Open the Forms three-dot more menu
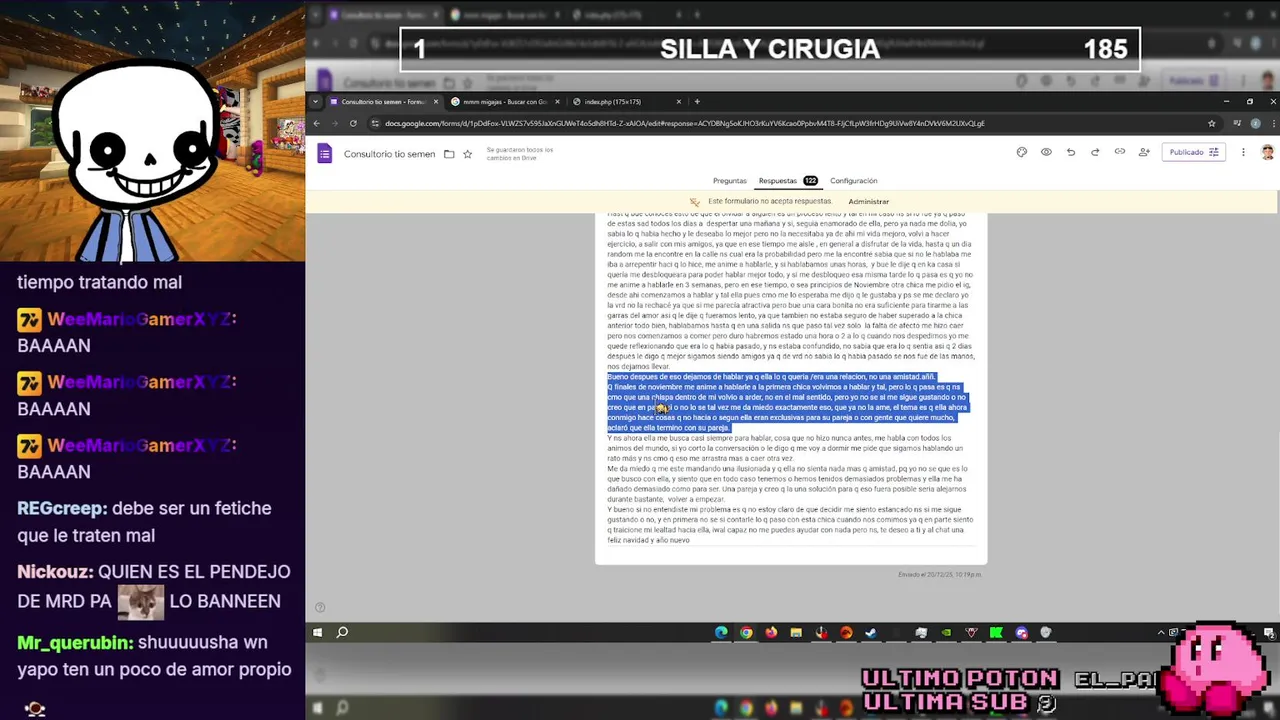This screenshot has height=720, width=1280. [1243, 152]
